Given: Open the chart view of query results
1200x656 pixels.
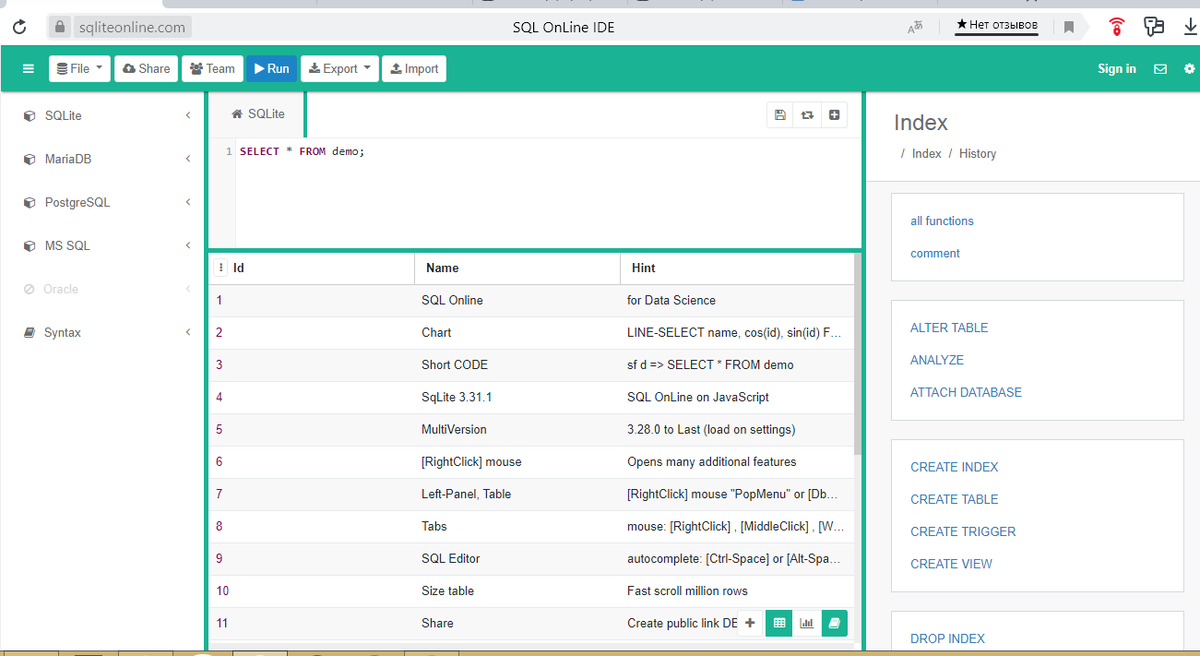Looking at the screenshot, I should (x=806, y=622).
